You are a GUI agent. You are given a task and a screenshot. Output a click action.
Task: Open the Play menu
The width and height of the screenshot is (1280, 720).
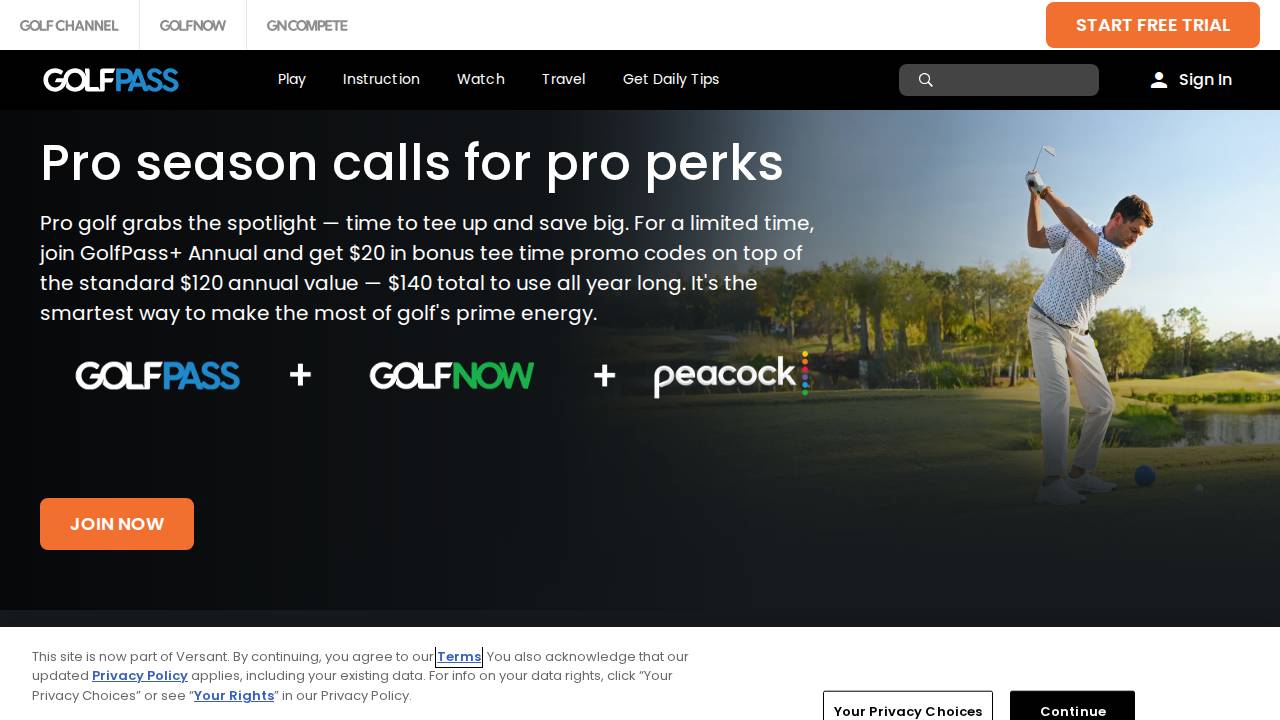(292, 80)
